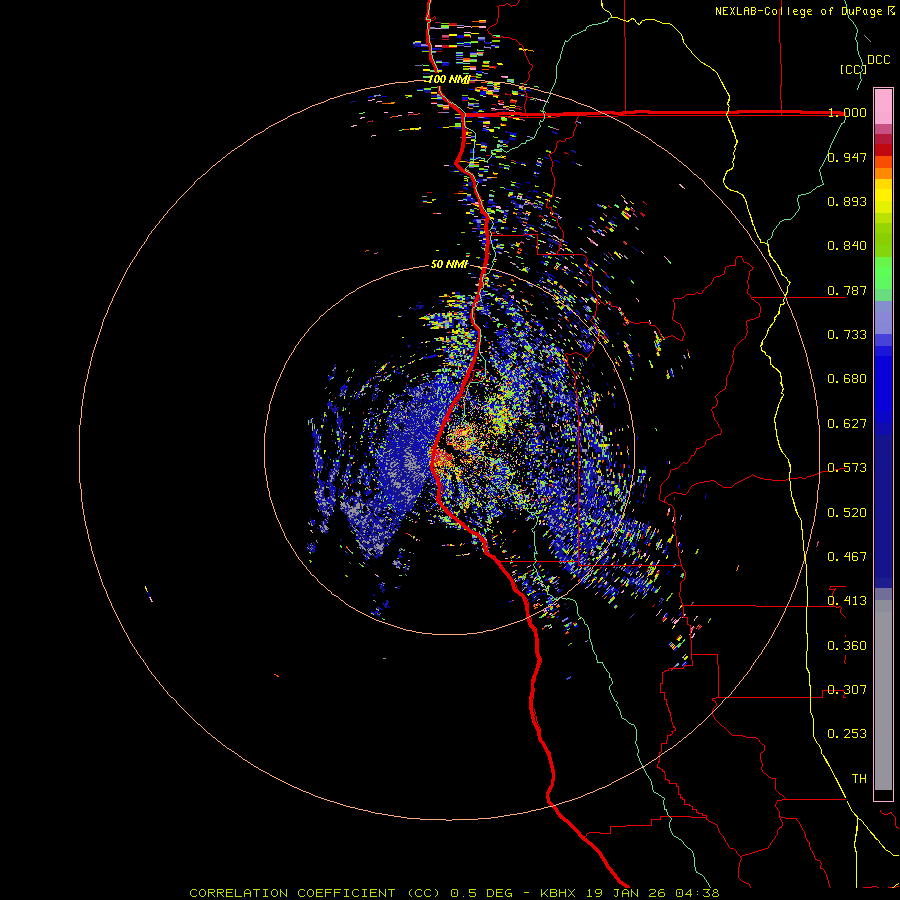
Task: Select the 0.467 scale value
Action: click(847, 557)
